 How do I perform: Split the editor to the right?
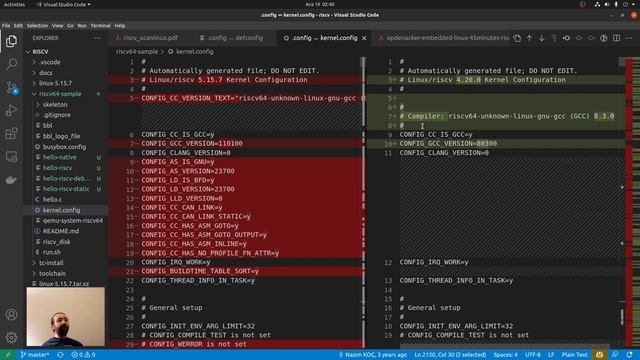616,38
